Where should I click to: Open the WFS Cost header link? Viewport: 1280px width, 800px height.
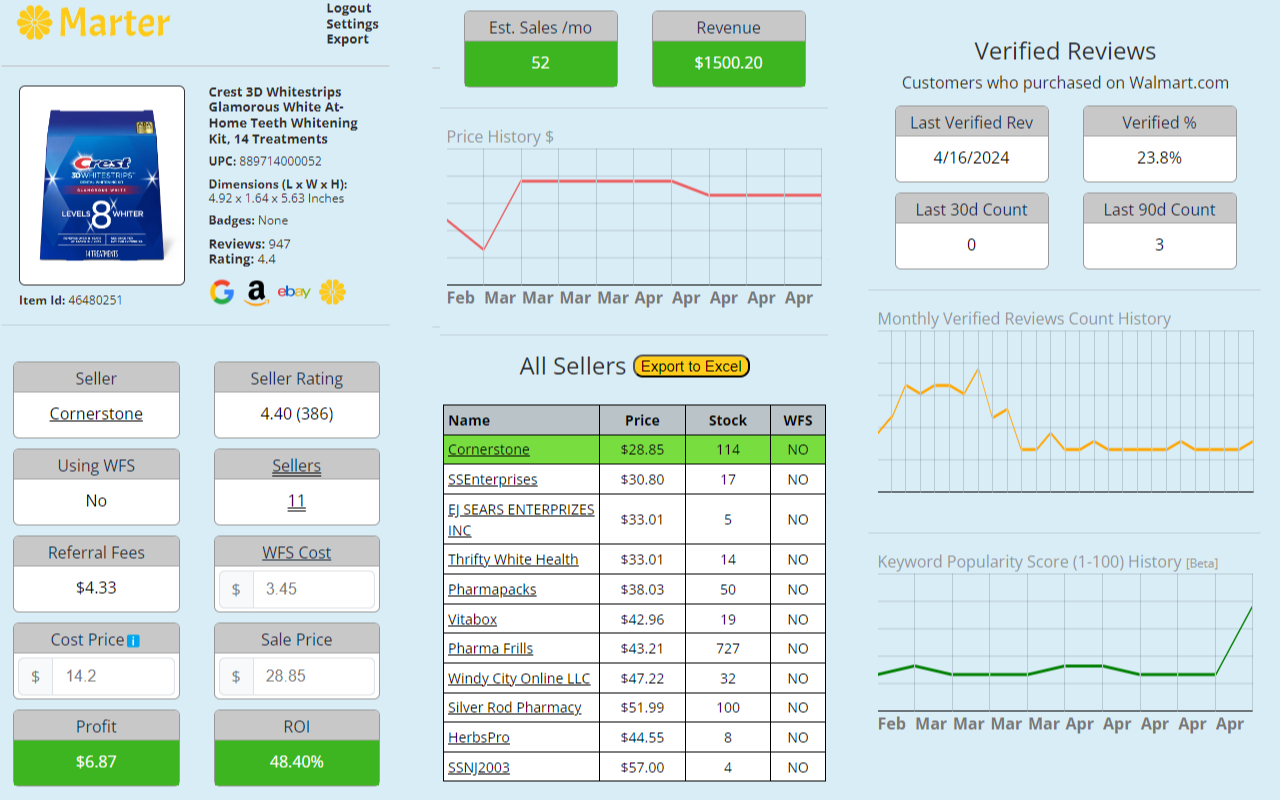(x=297, y=553)
